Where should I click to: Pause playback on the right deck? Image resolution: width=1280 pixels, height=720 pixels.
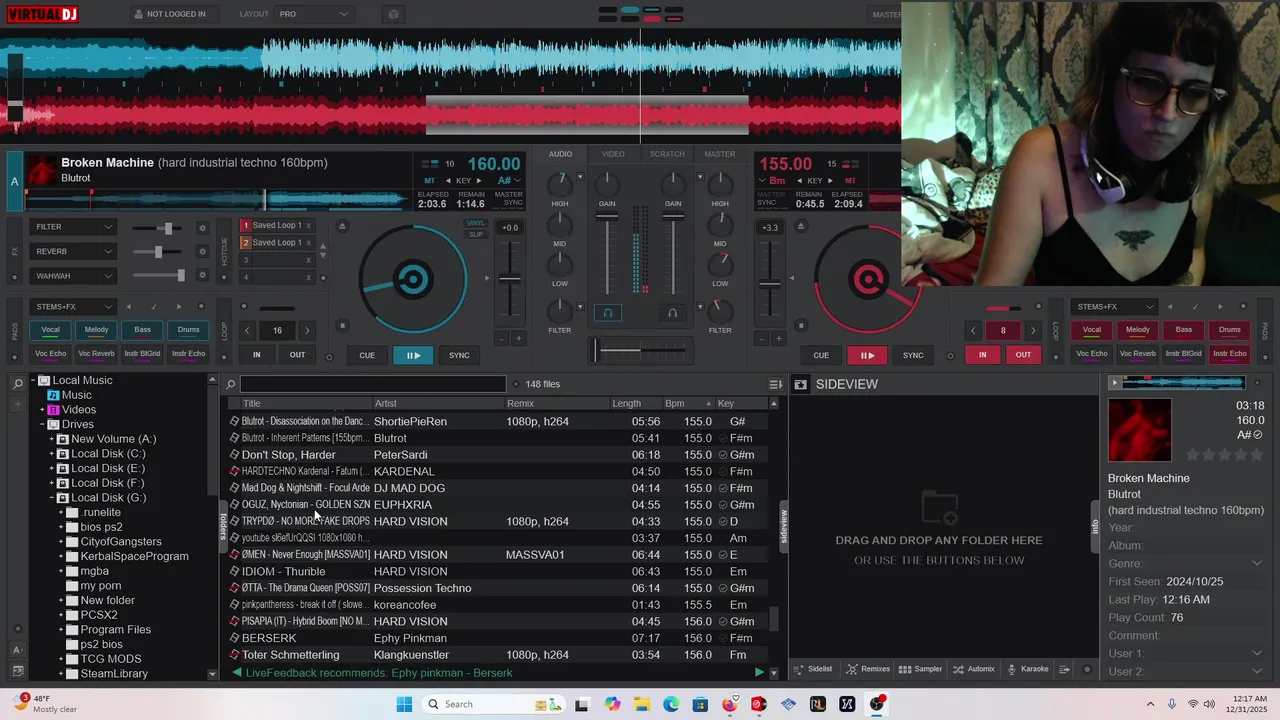pyautogui.click(x=867, y=355)
